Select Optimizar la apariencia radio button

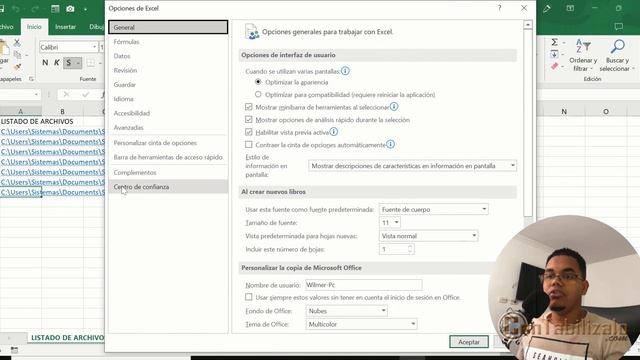click(x=258, y=82)
